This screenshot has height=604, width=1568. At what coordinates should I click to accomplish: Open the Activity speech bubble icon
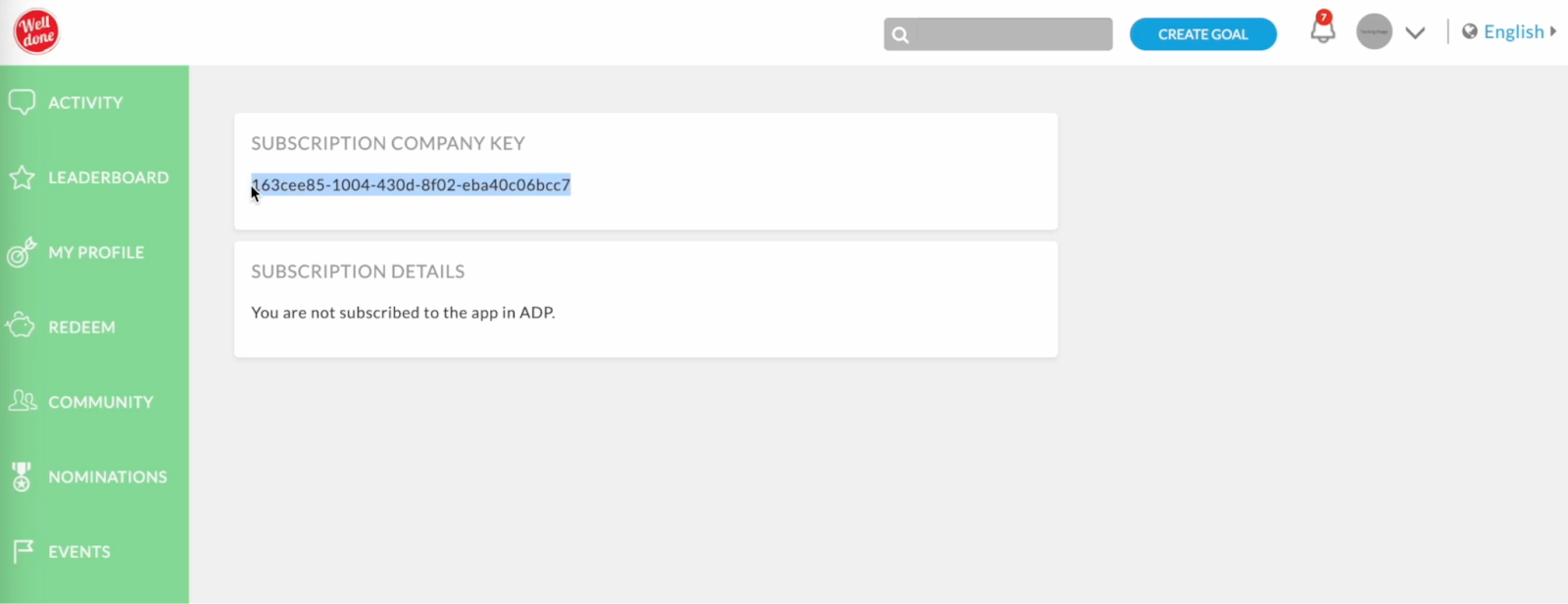[x=22, y=102]
